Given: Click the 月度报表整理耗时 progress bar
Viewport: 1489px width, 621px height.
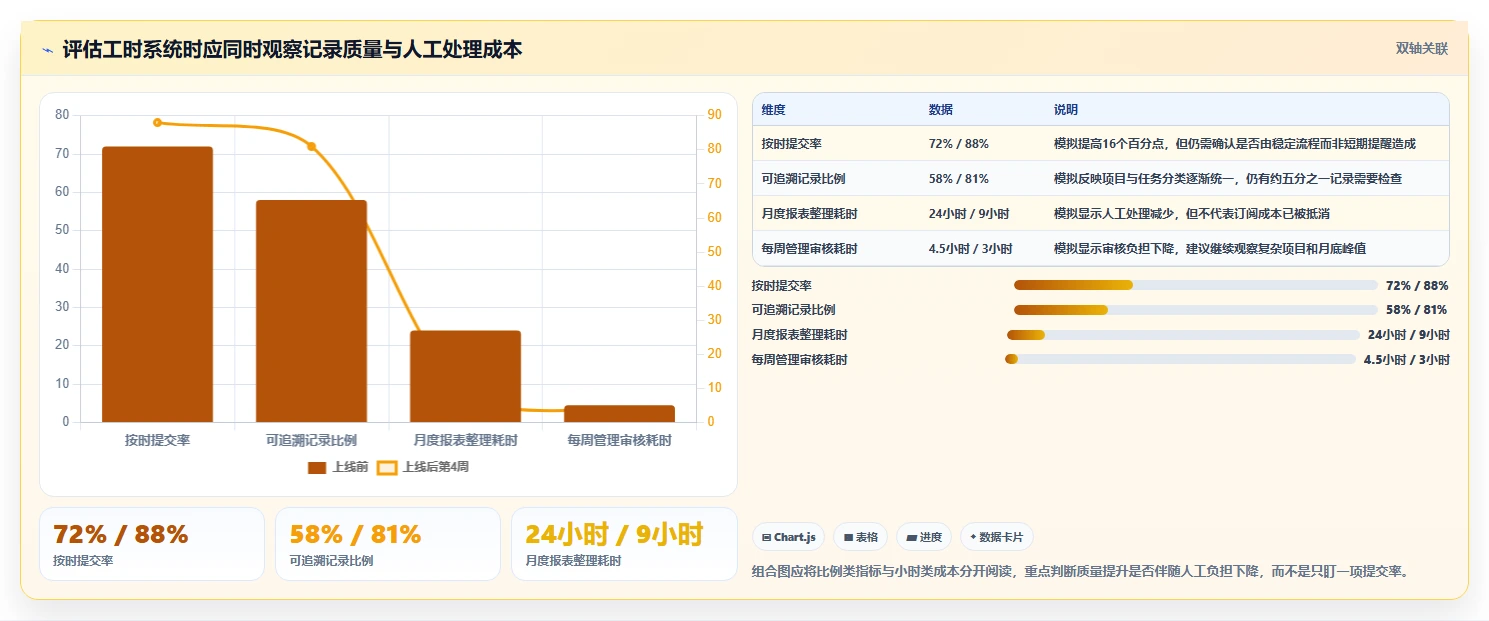Looking at the screenshot, I should pyautogui.click(x=1183, y=335).
